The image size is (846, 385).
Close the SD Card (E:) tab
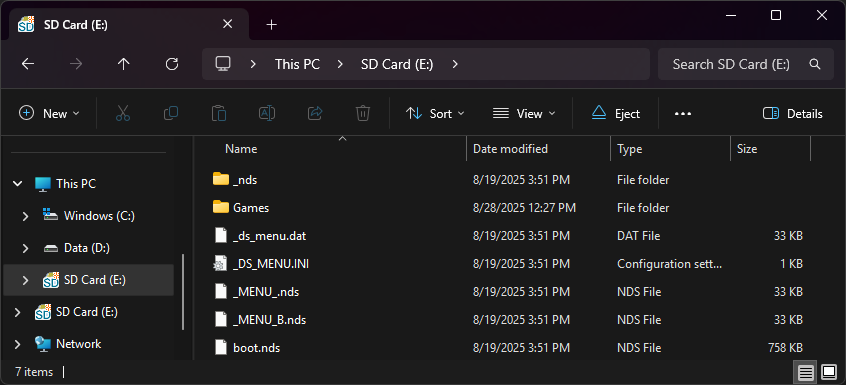click(x=228, y=24)
